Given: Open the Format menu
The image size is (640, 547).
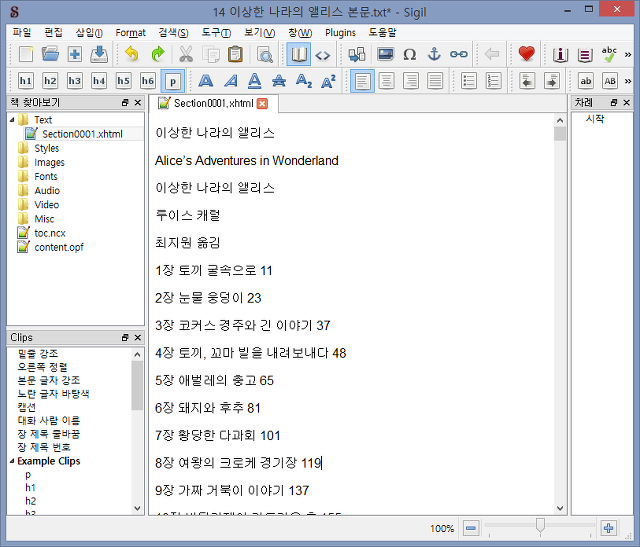Looking at the screenshot, I should click(130, 32).
